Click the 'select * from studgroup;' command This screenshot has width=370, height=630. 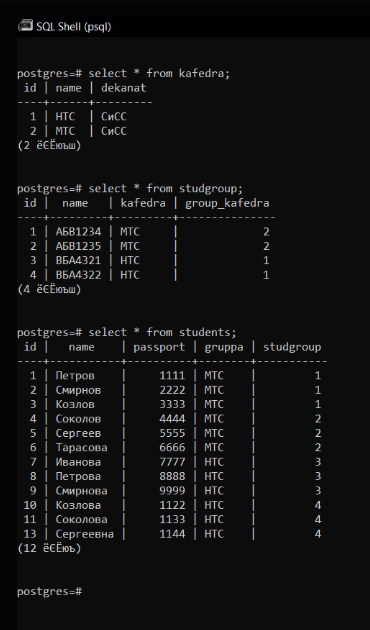(x=166, y=188)
